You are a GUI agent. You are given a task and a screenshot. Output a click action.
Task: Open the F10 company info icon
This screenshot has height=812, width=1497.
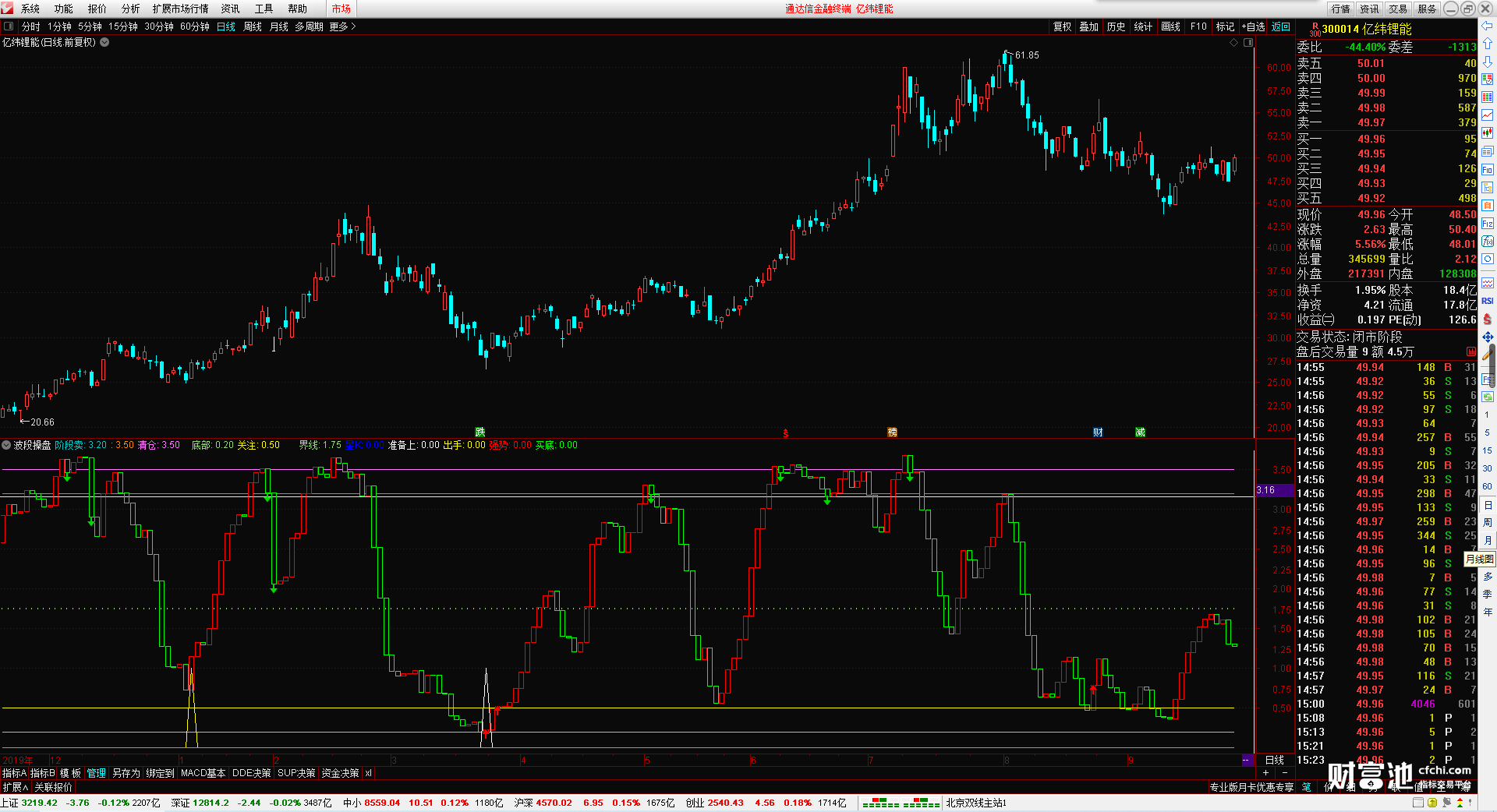click(x=1488, y=169)
